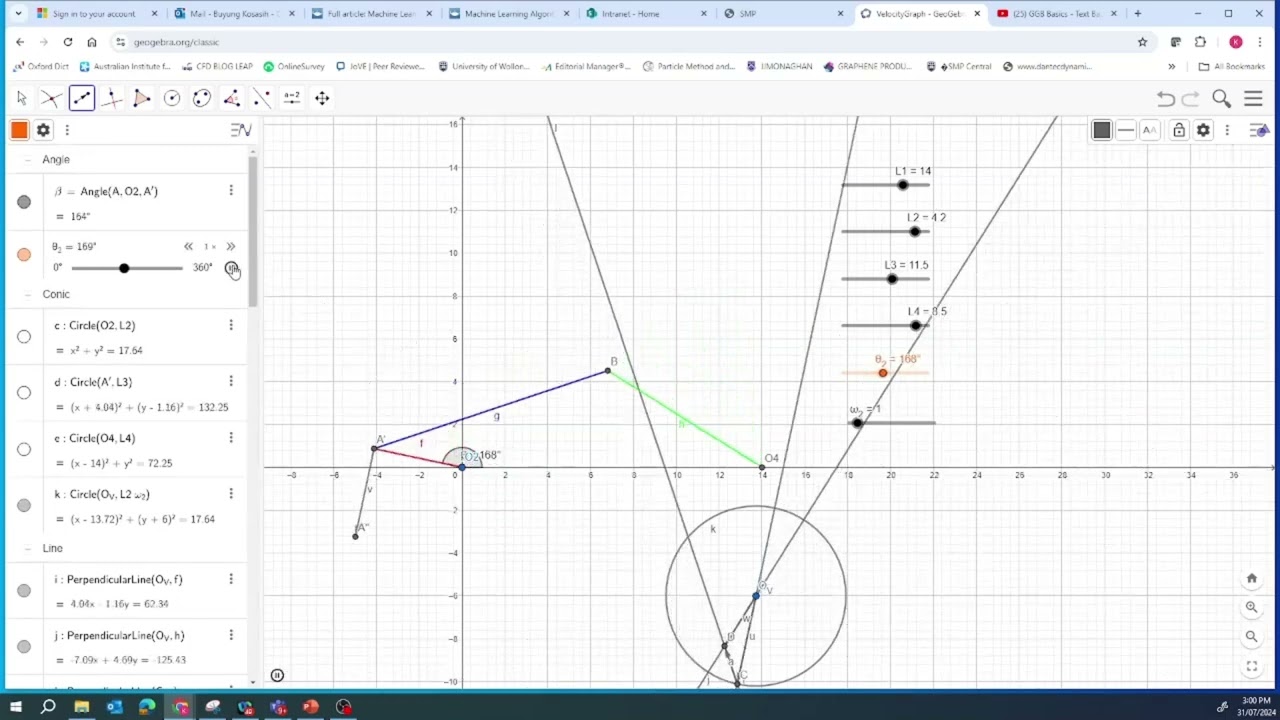
Task: Zoom out on graphics view
Action: 1252,636
